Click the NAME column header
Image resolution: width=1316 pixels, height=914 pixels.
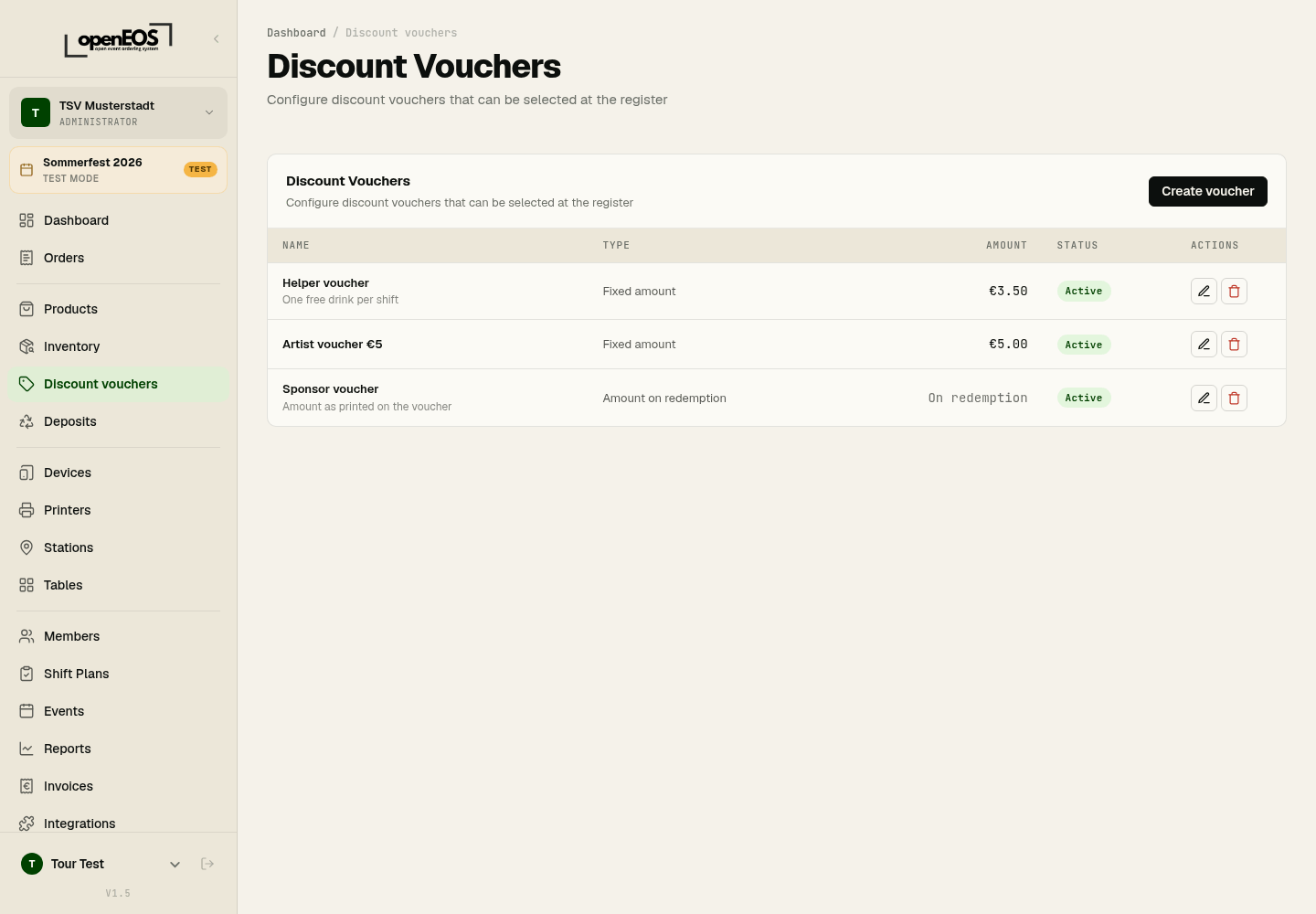[296, 246]
